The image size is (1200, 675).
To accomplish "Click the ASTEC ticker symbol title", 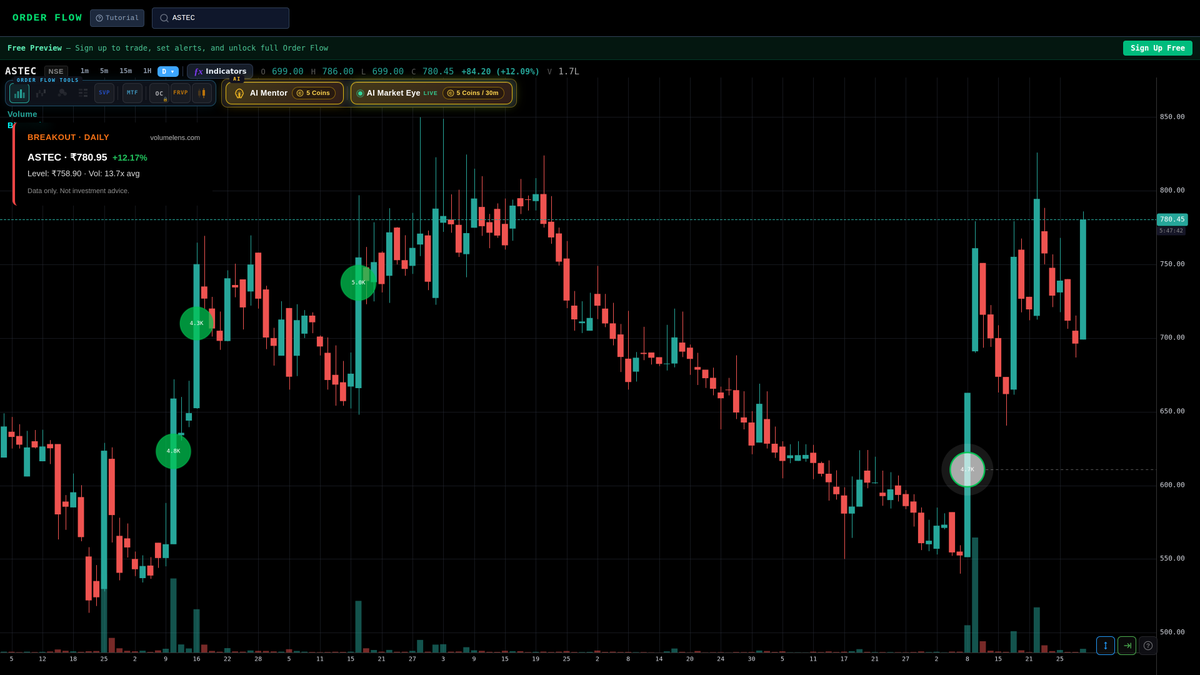I will (x=20, y=71).
